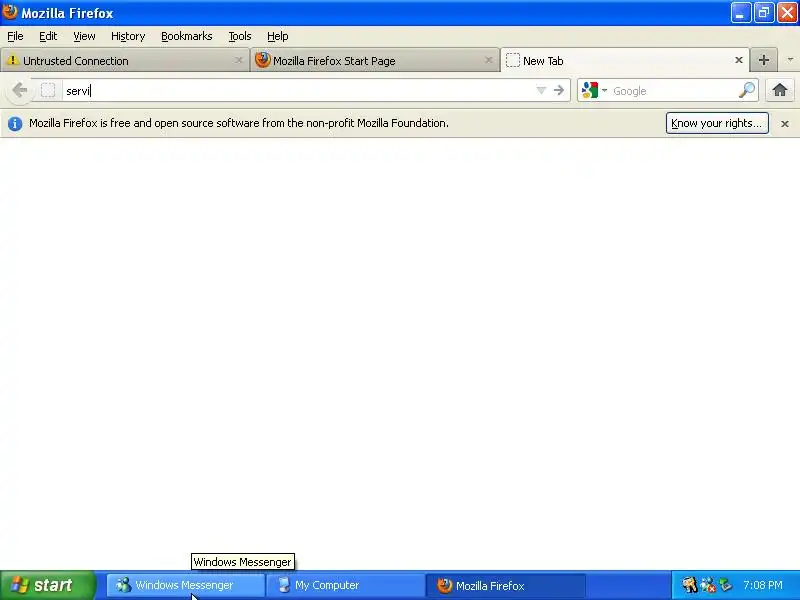
Task: Click the page identity icon in address bar
Action: [x=48, y=90]
